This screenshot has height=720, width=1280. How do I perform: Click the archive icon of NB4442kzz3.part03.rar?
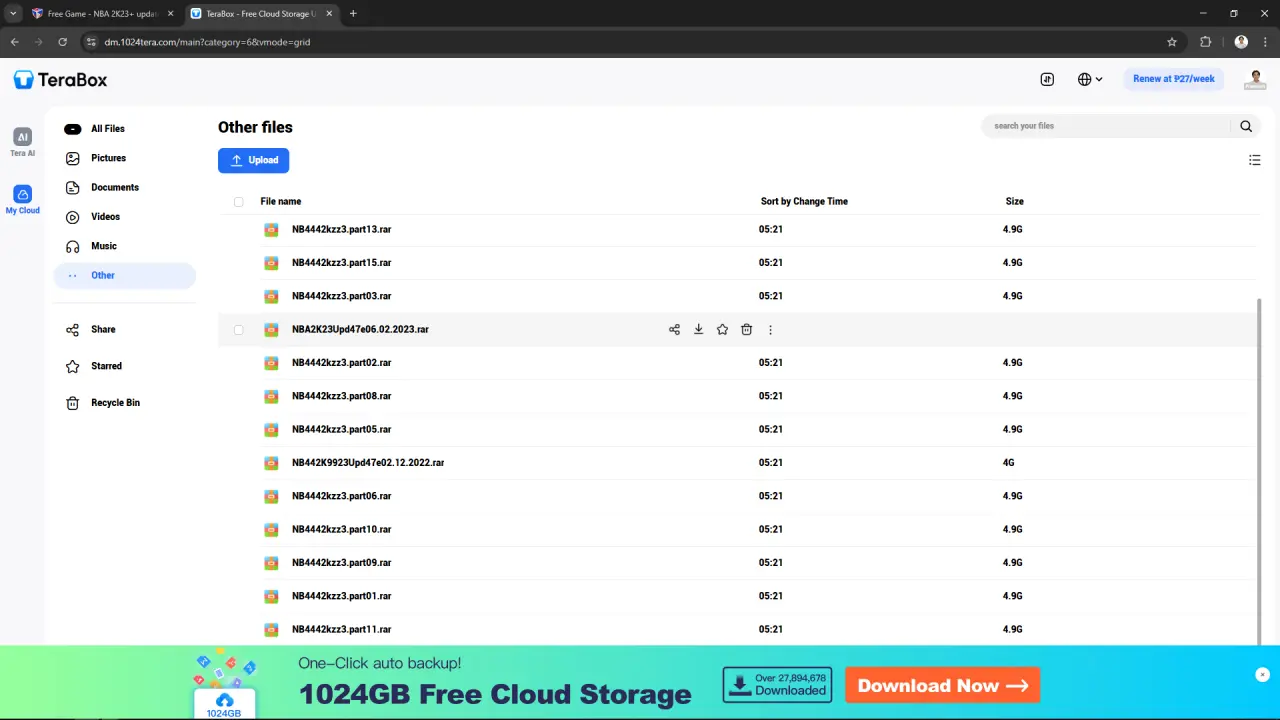click(x=271, y=296)
